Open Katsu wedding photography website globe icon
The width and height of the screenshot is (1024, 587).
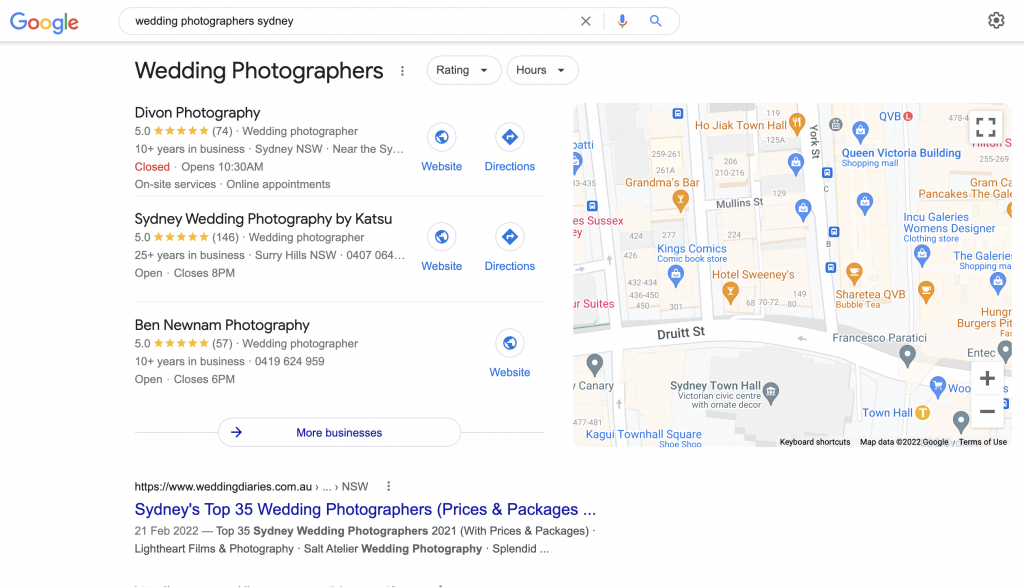pos(441,236)
